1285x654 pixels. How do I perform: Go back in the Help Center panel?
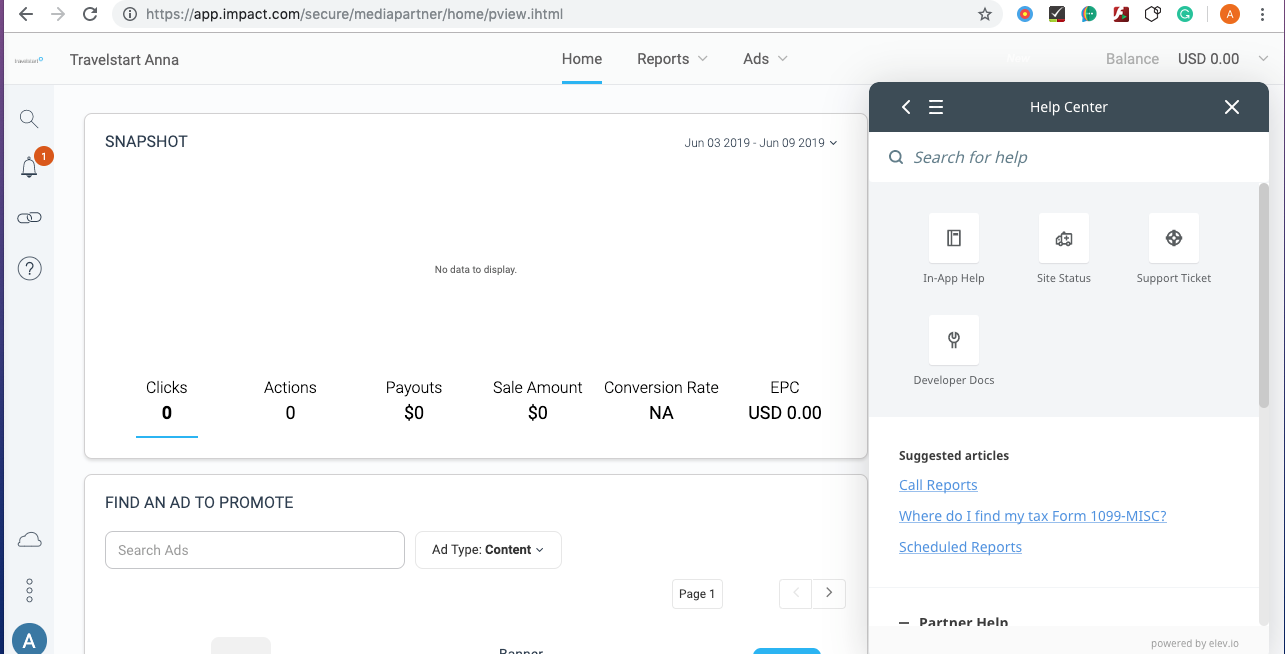(906, 107)
